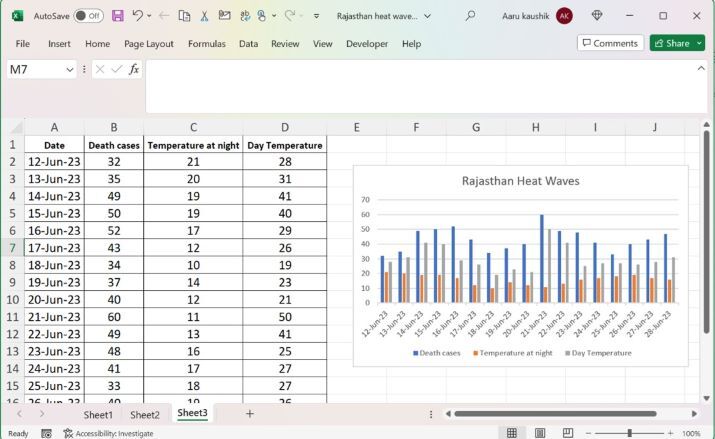The height and width of the screenshot is (439, 715).
Task: Select row 7 header
Action: point(12,248)
